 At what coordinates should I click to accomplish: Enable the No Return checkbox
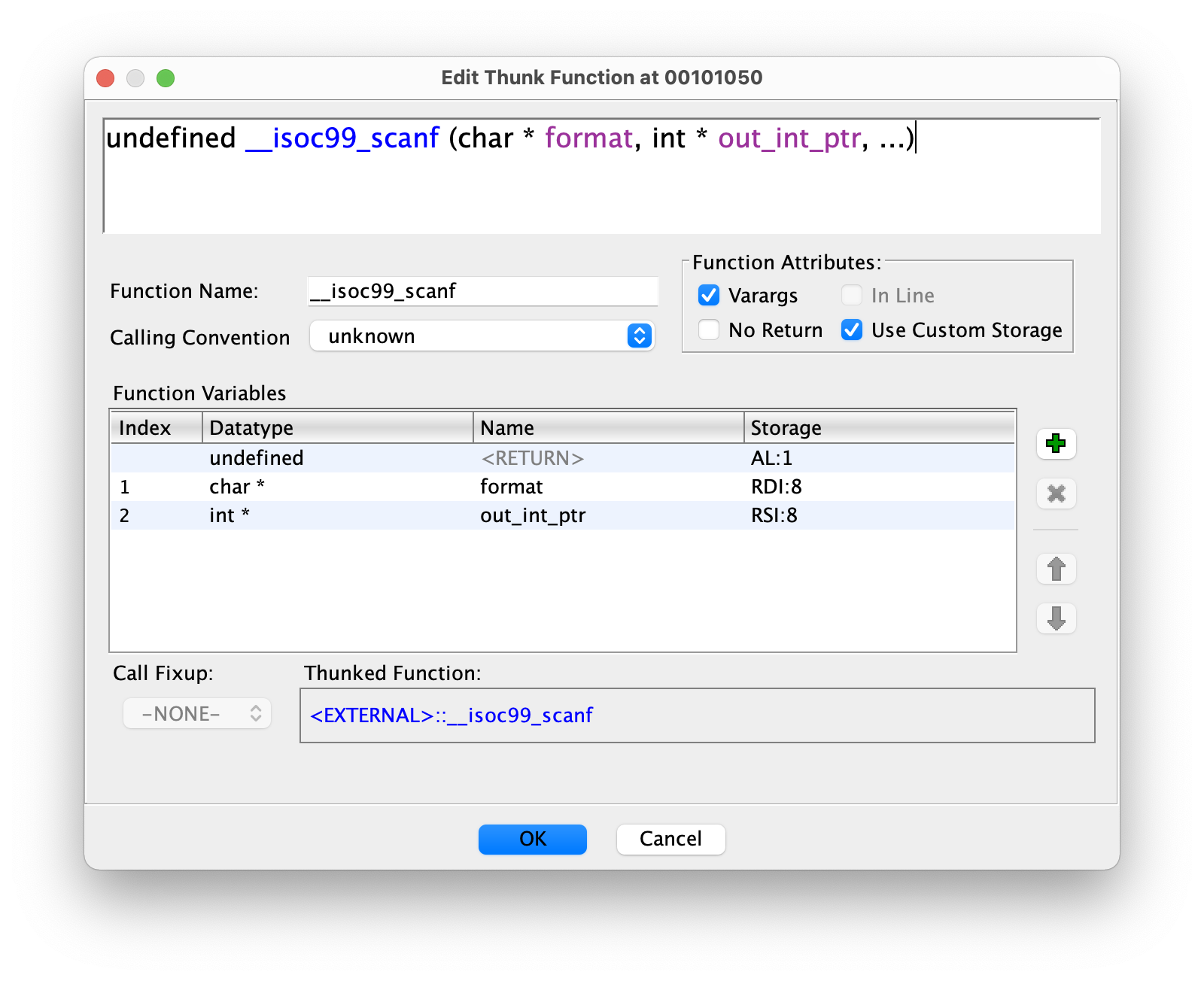click(x=709, y=330)
